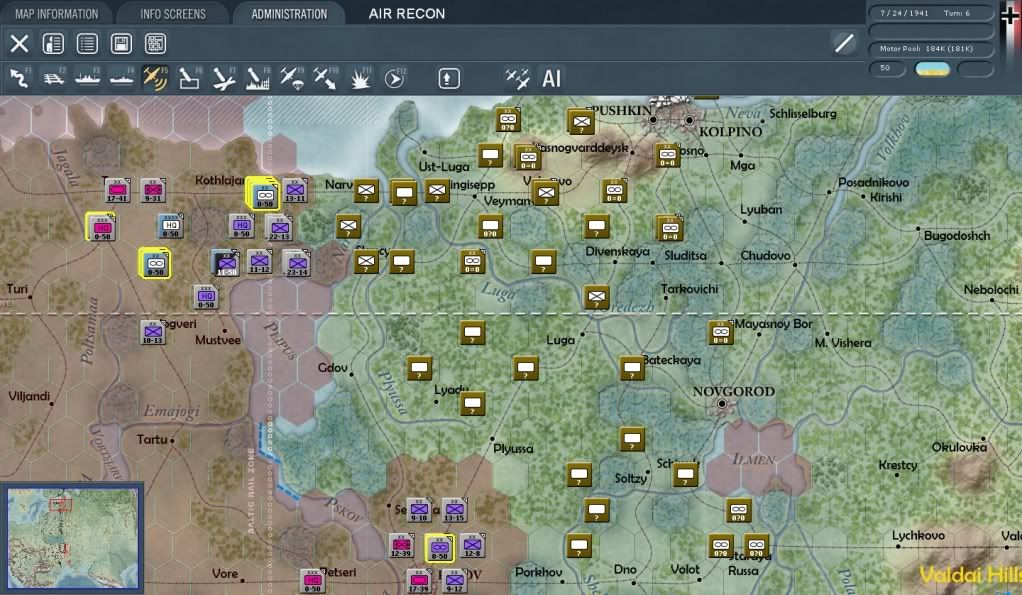Screen dimensions: 1022x595
Task: Select the purple infantry unit 11-12
Action: [259, 262]
